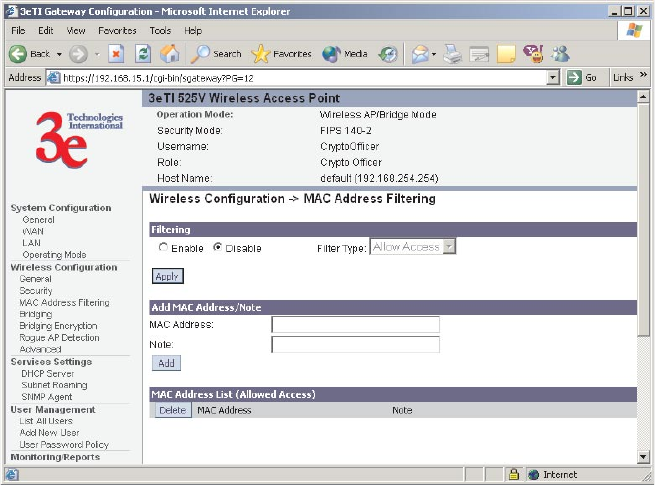The width and height of the screenshot is (655, 485).
Task: Open the Favorites star panel
Action: point(261,54)
